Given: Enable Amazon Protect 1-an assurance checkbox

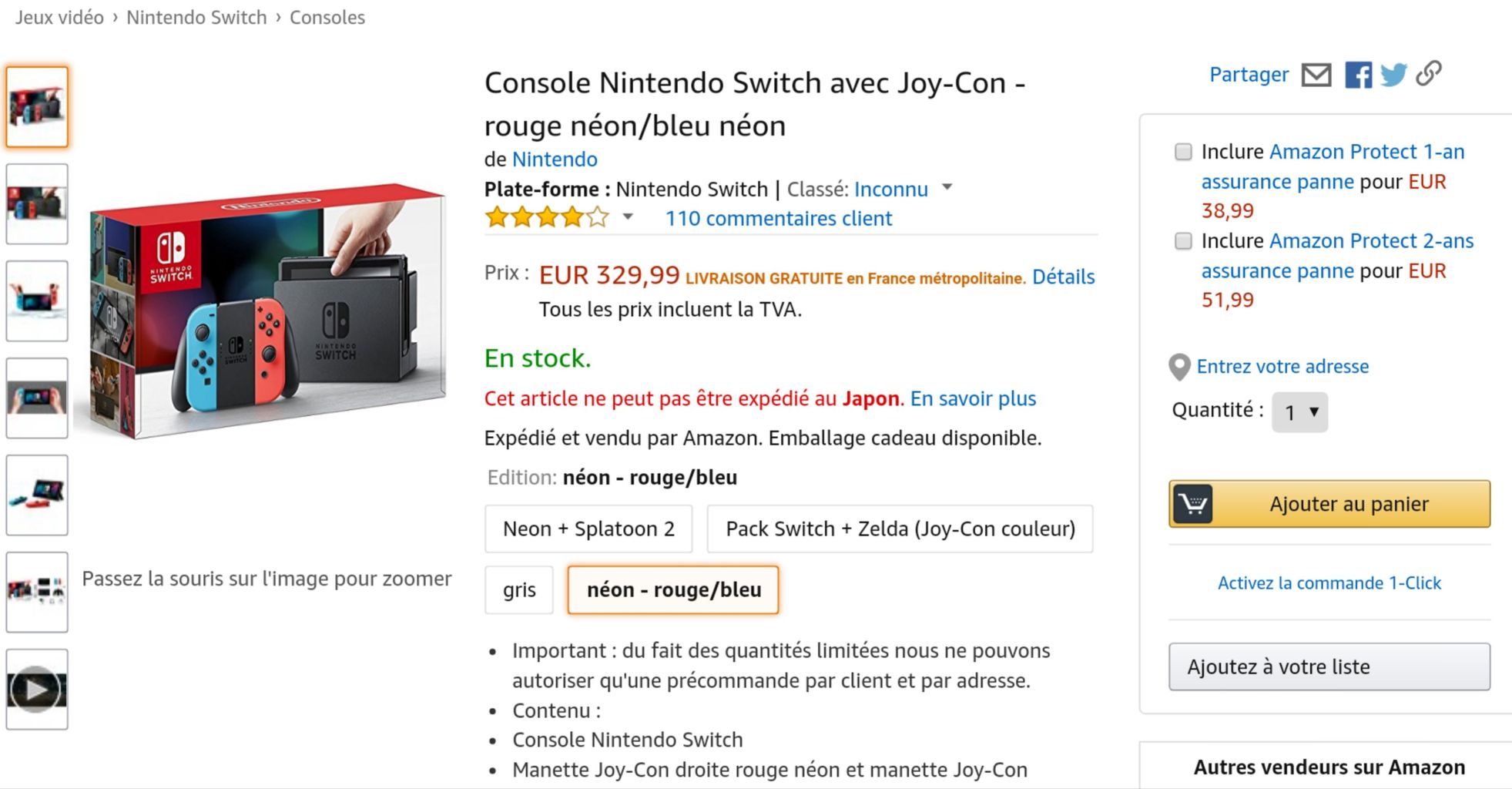Looking at the screenshot, I should click(1183, 152).
